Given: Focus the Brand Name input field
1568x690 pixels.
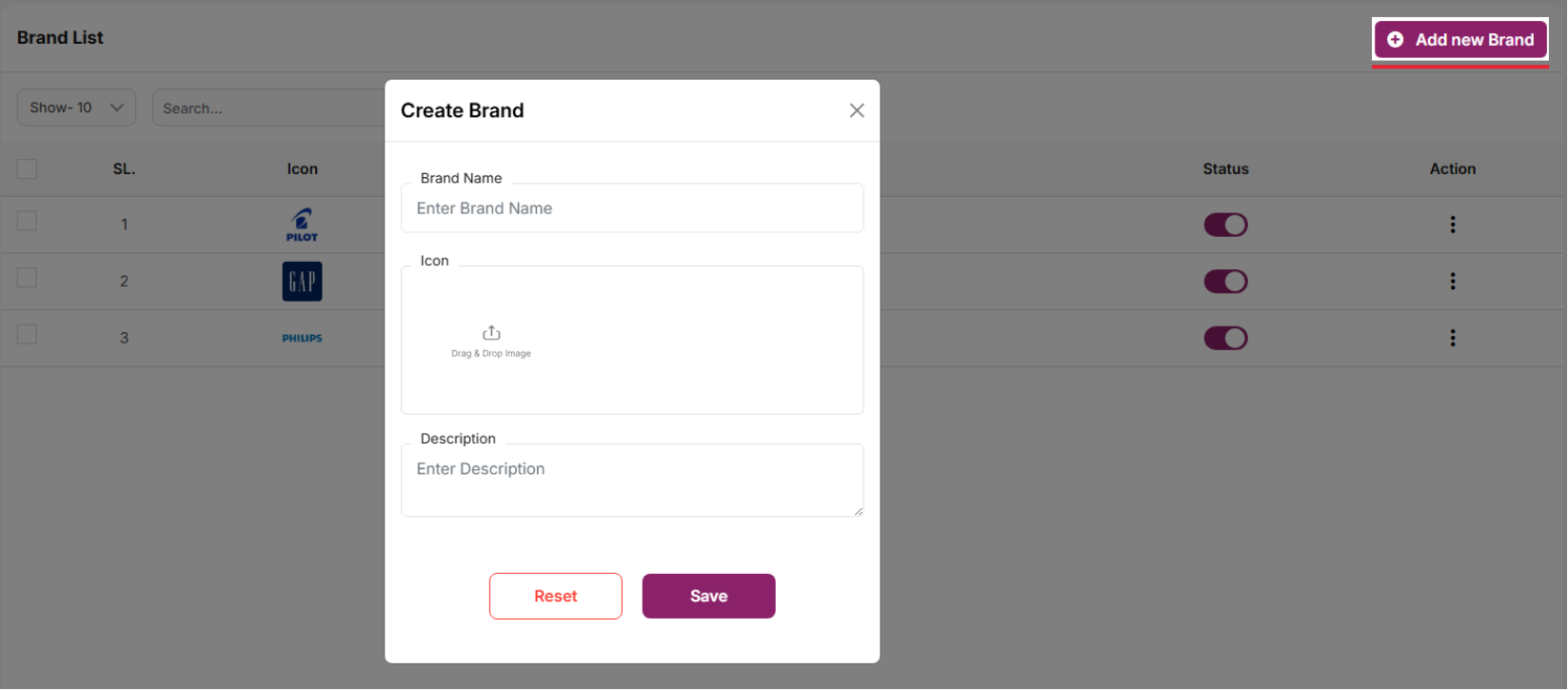Looking at the screenshot, I should [x=632, y=208].
